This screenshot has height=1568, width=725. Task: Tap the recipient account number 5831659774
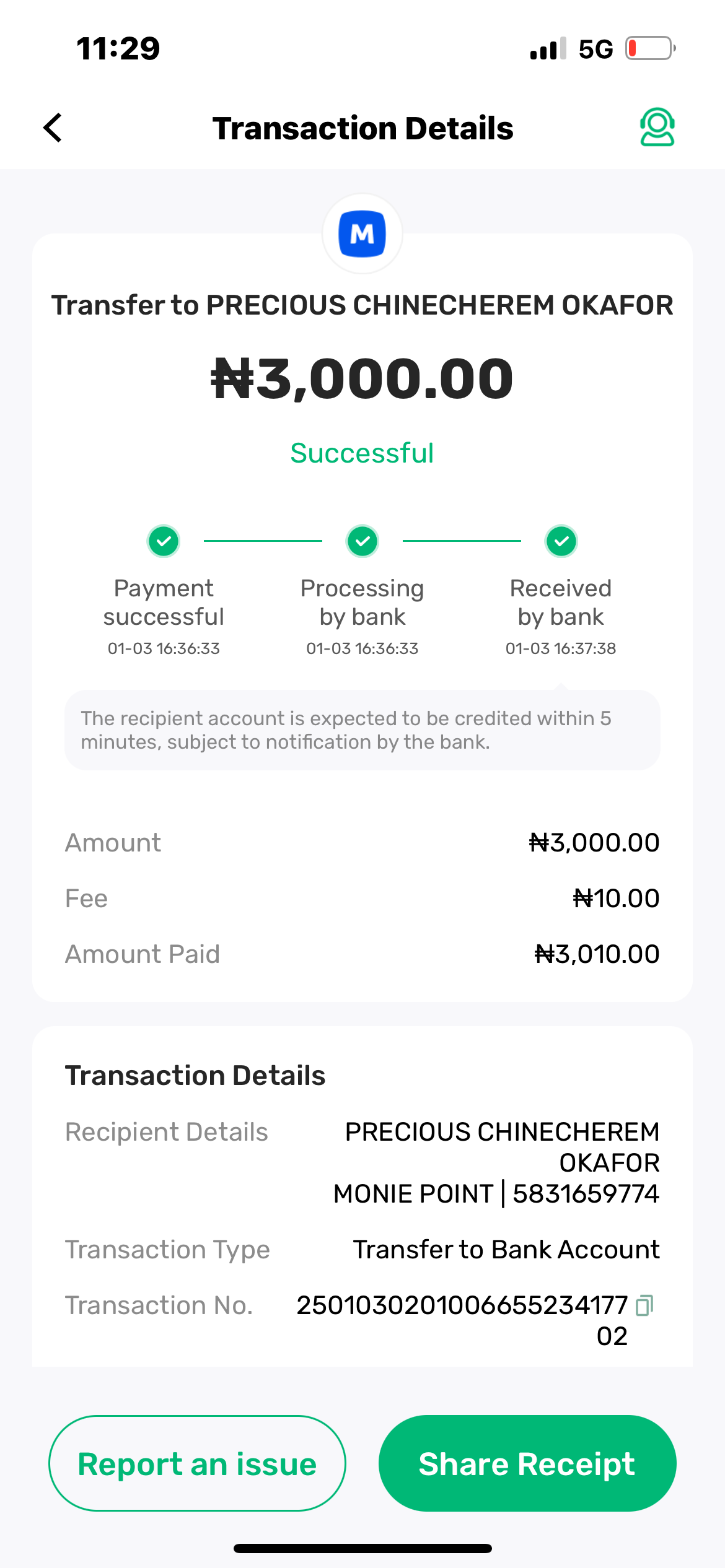[586, 1193]
